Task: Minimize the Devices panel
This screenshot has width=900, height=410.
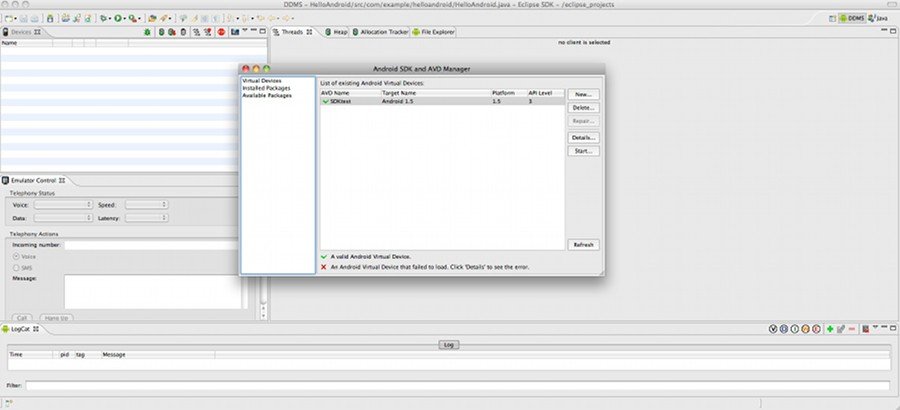Action: point(254,30)
